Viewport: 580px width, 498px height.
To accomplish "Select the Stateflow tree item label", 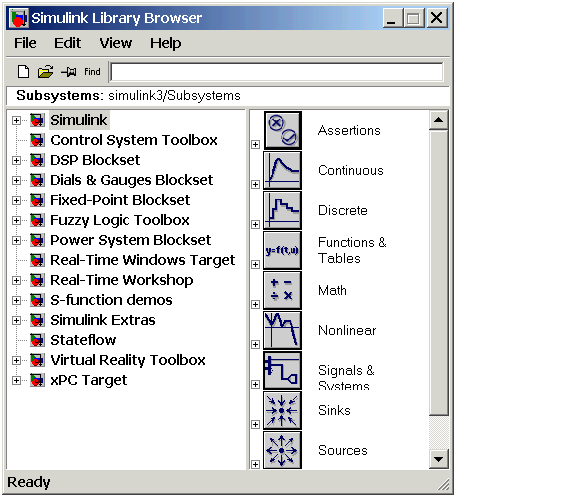I will 83,340.
